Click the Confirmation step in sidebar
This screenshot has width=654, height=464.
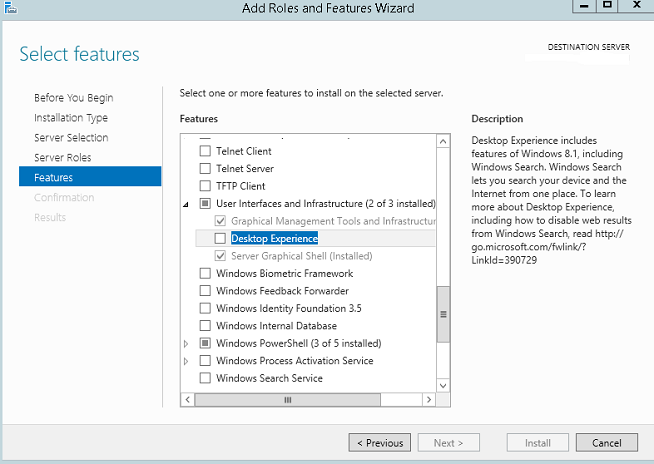64,197
